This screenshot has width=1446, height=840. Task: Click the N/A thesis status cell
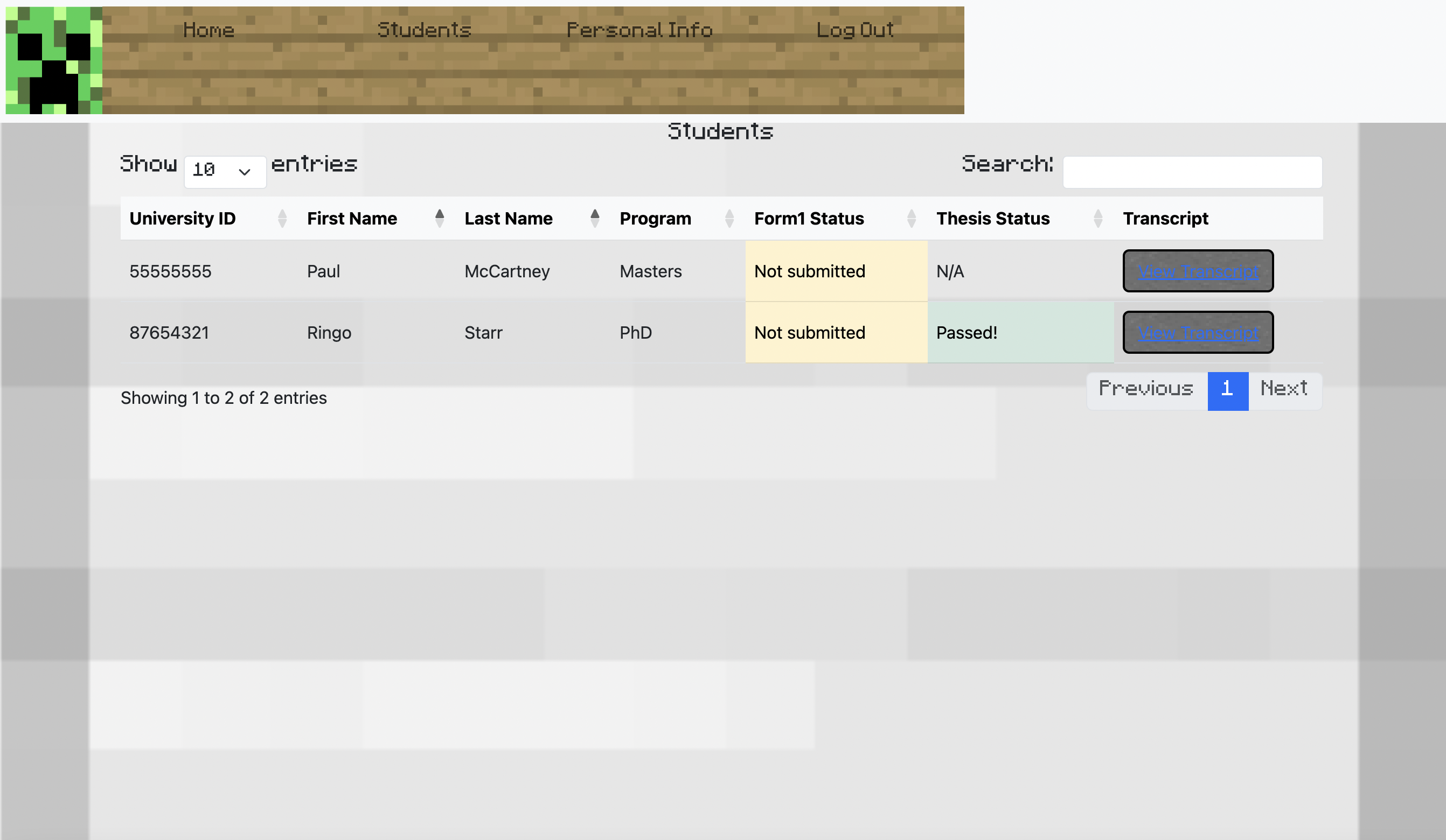tap(1021, 271)
